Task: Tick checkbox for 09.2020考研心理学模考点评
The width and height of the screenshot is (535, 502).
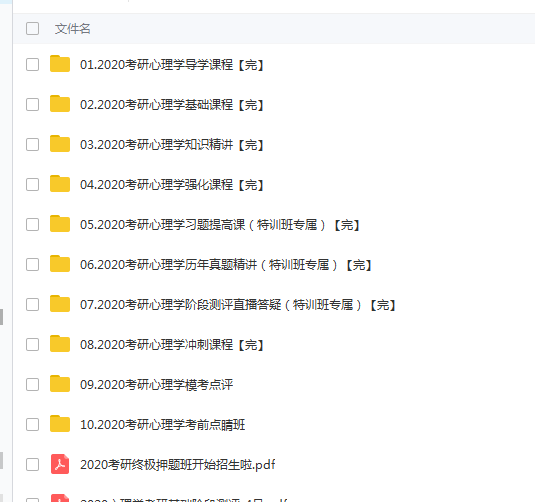Action: click(32, 385)
